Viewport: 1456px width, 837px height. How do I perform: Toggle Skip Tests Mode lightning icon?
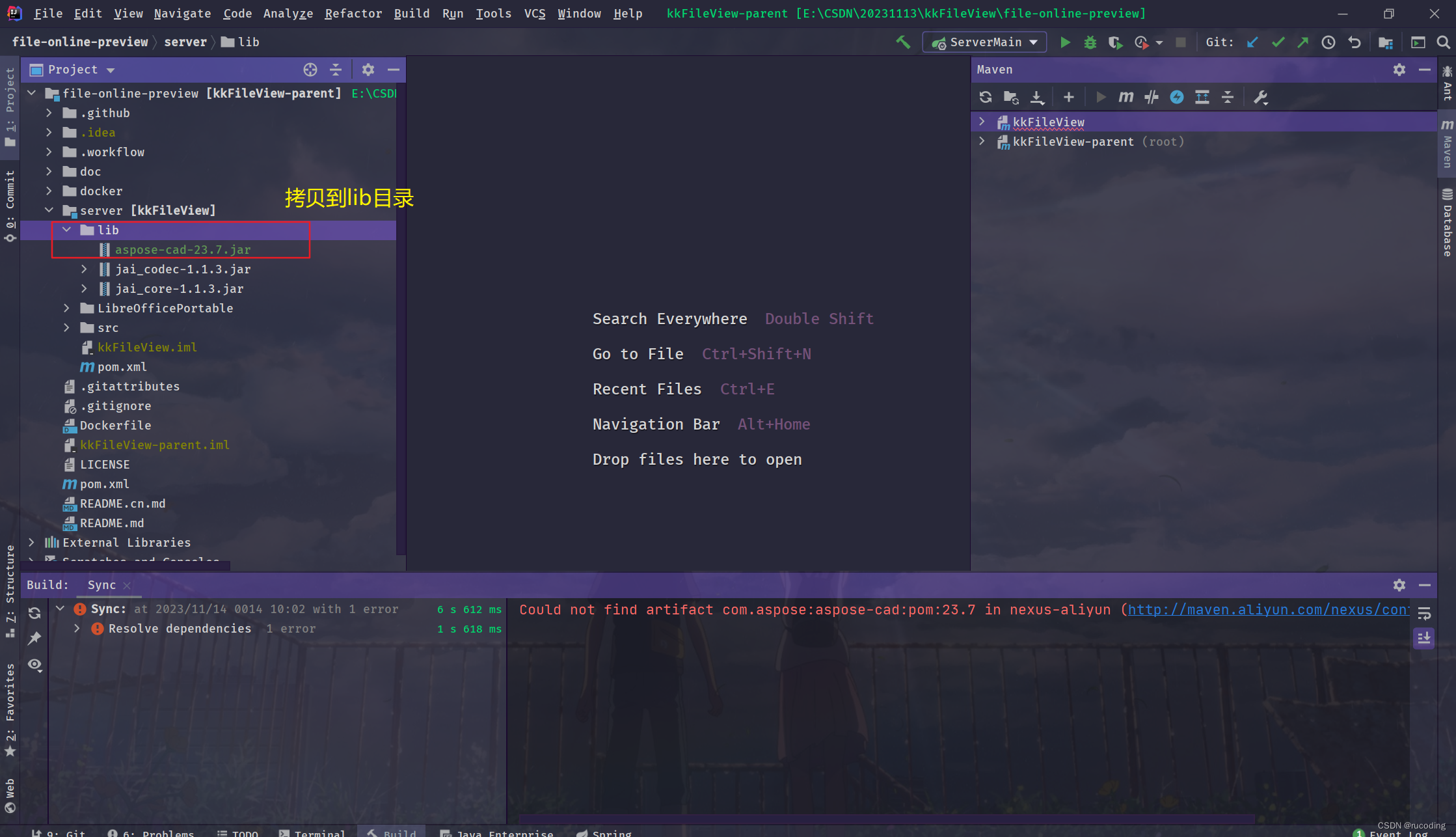[x=1177, y=97]
